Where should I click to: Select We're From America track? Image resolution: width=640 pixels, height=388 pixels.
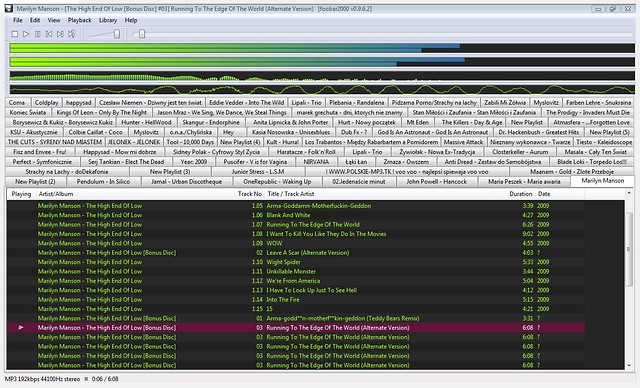pyautogui.click(x=296, y=281)
